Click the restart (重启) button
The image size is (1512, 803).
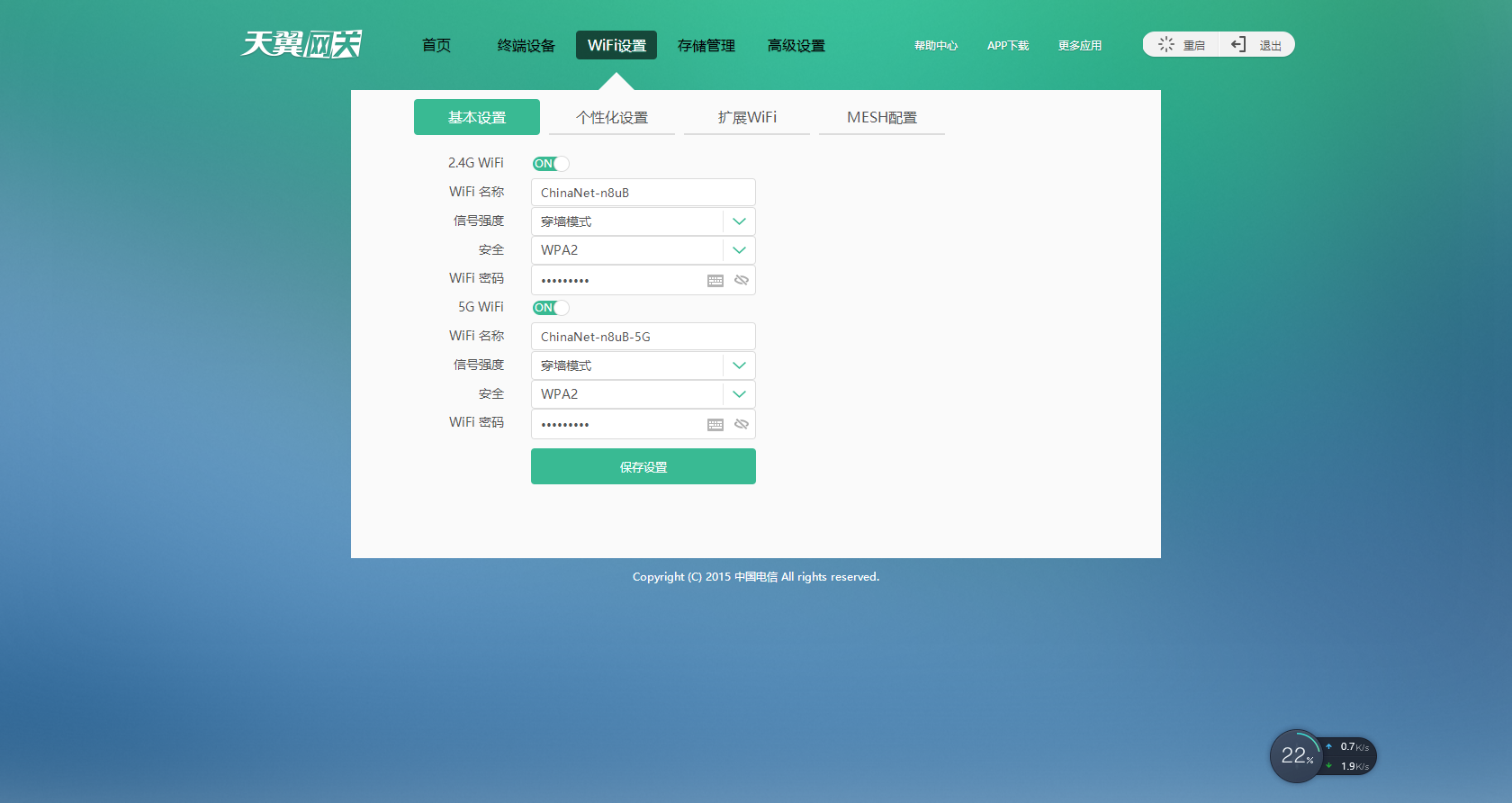[x=1181, y=45]
